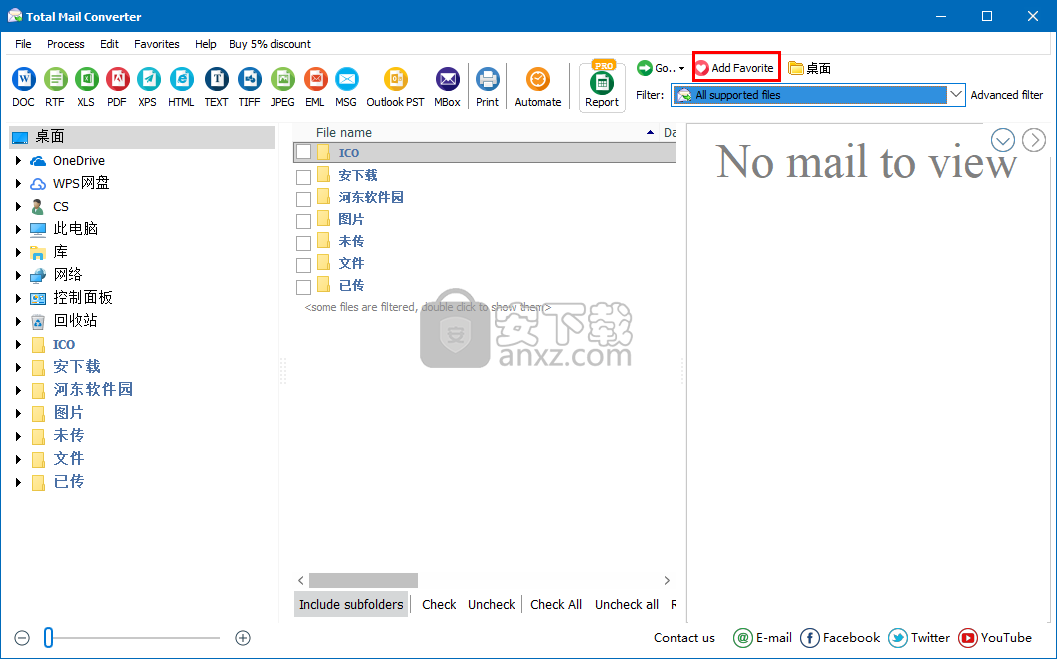Open the YouTube channel link

coord(995,637)
